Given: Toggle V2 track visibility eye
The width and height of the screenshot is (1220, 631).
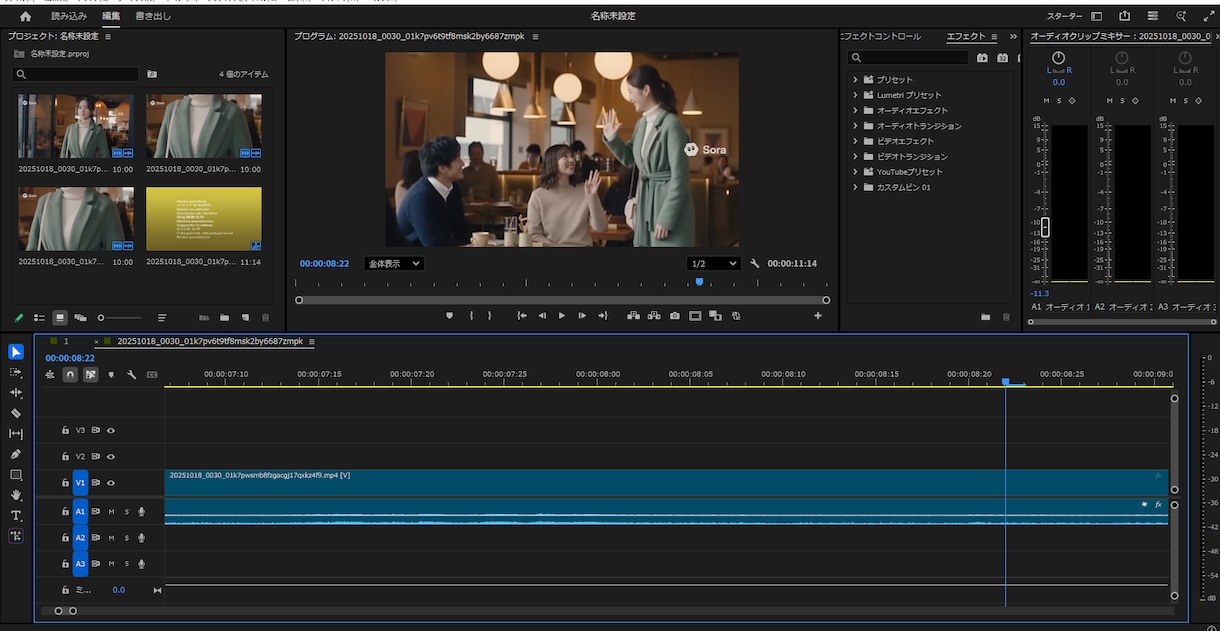Looking at the screenshot, I should pos(111,457).
